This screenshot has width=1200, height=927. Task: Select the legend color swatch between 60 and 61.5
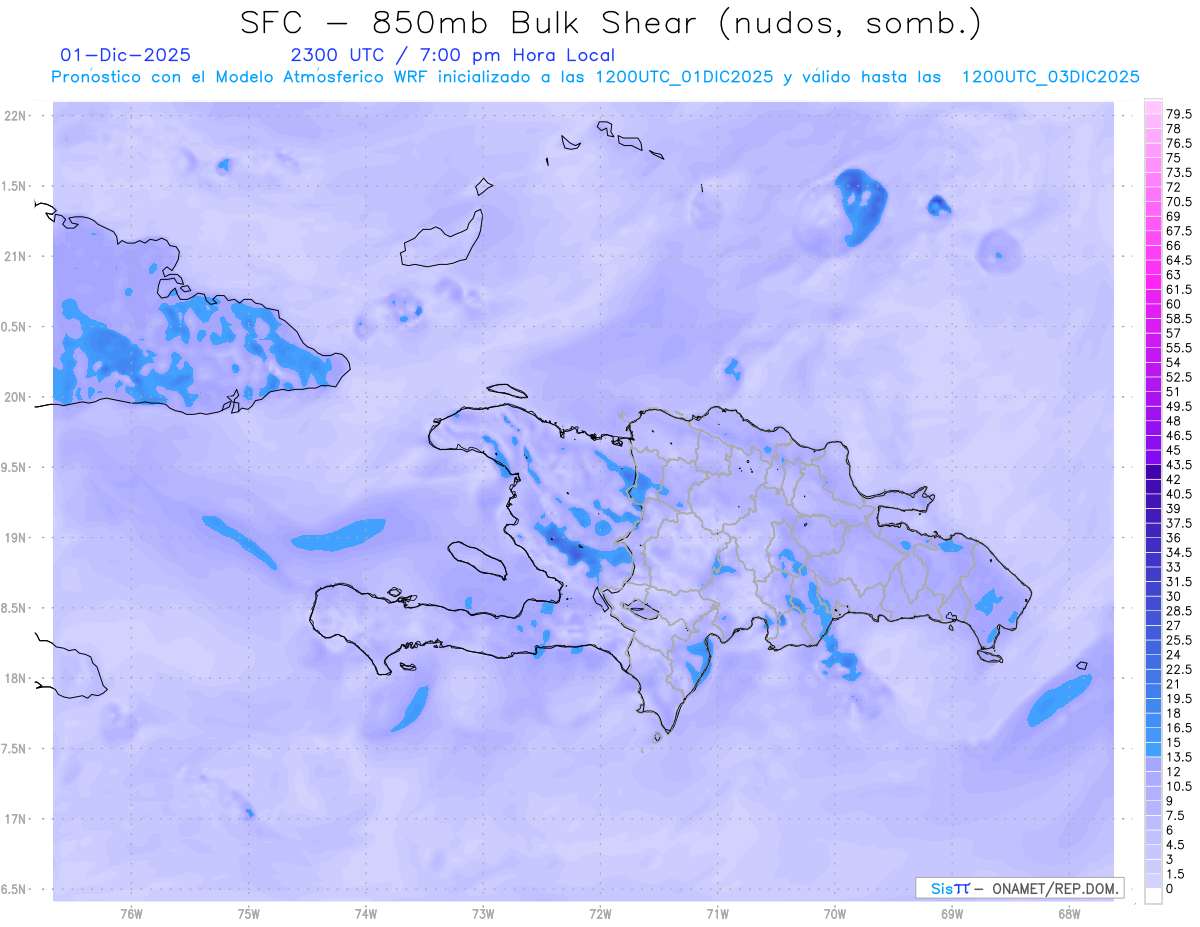tap(1153, 298)
